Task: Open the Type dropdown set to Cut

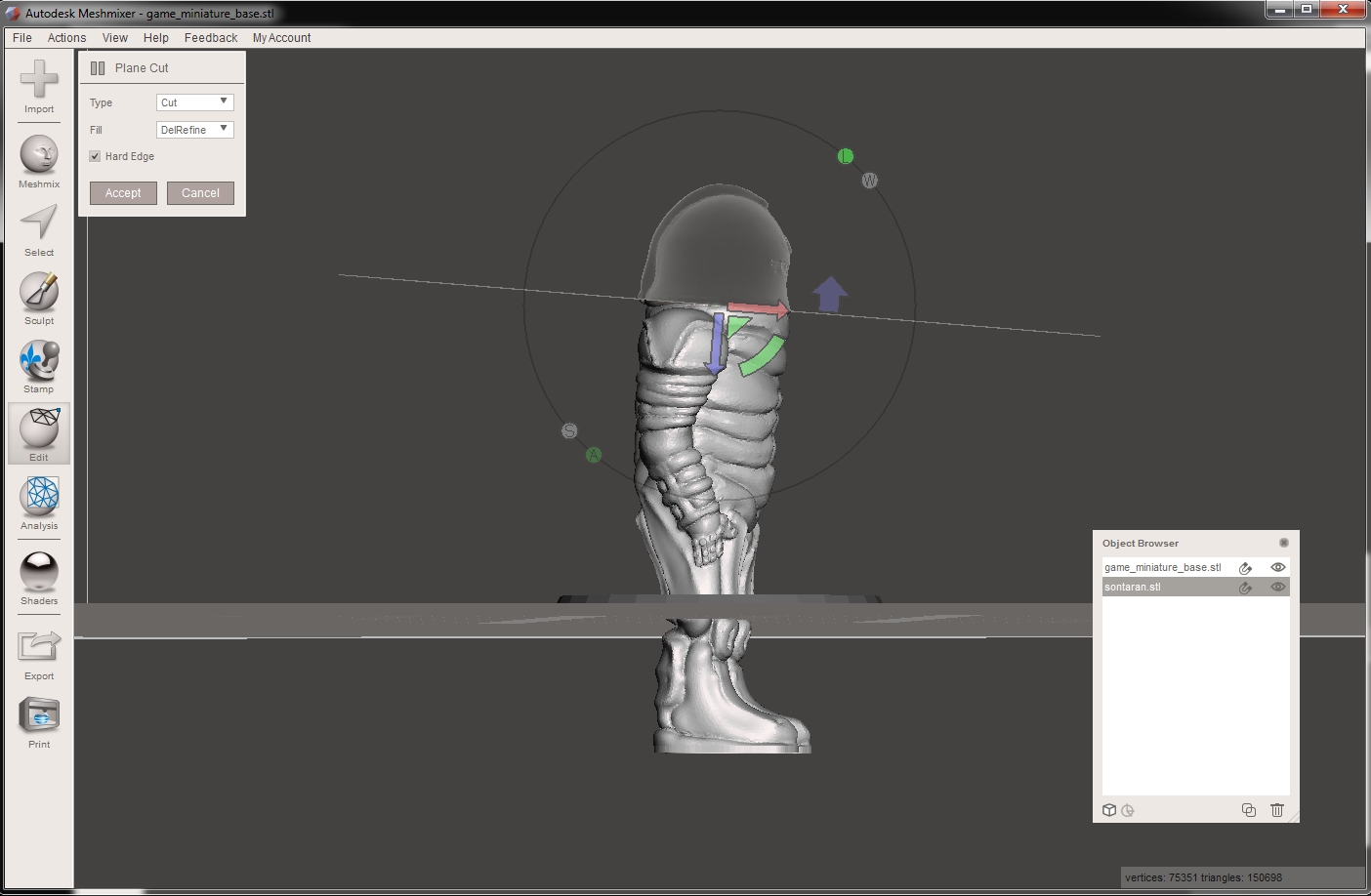Action: coord(195,102)
